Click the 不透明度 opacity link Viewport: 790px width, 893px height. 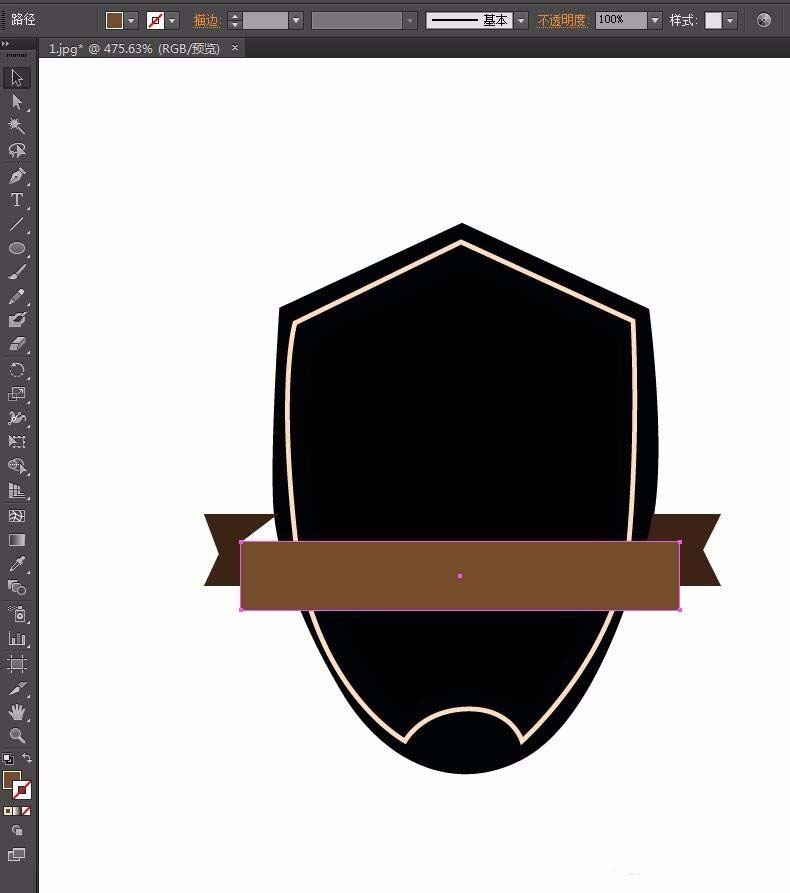[x=562, y=20]
